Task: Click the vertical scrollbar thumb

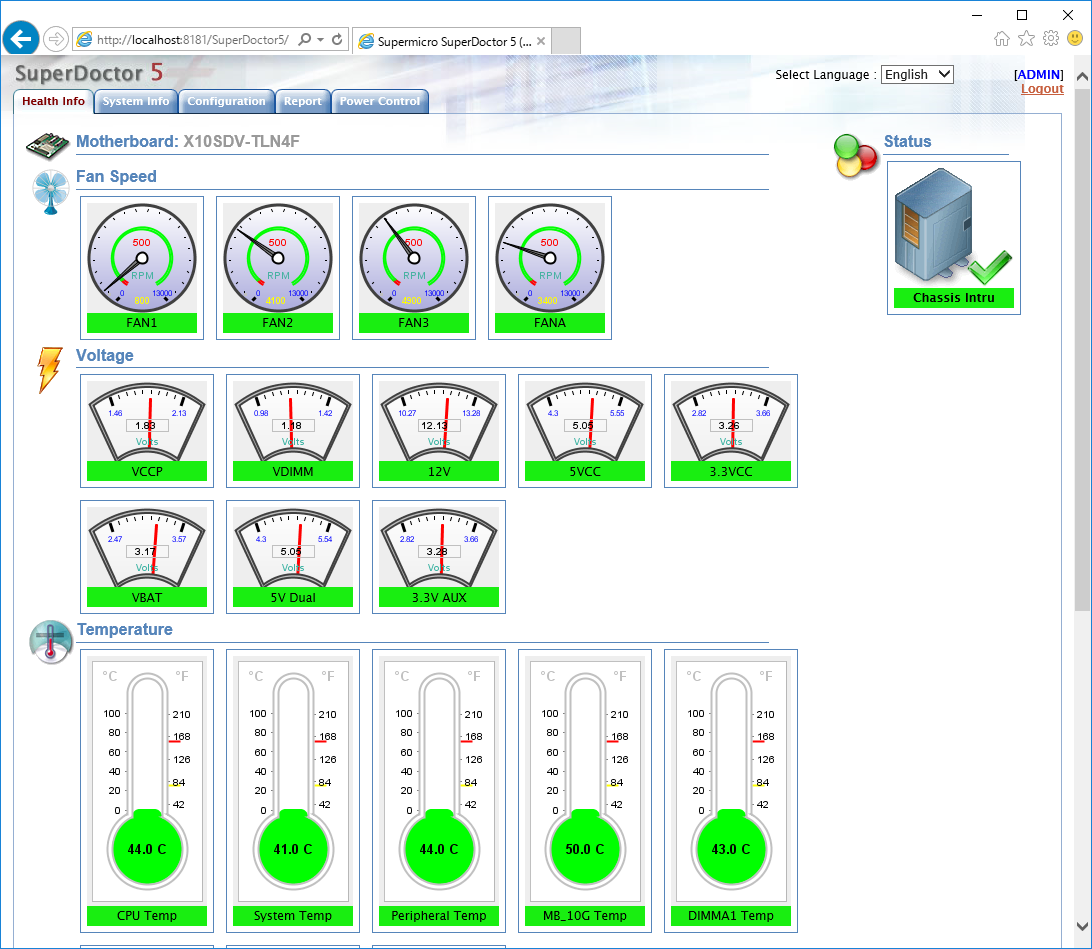Action: pyautogui.click(x=1082, y=348)
